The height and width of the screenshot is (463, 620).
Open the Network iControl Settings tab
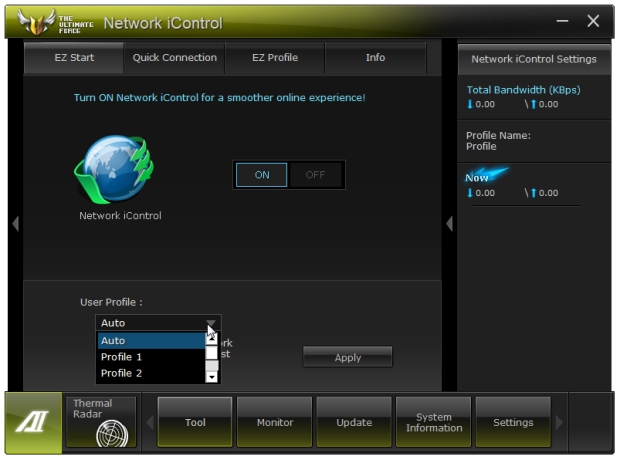point(533,59)
